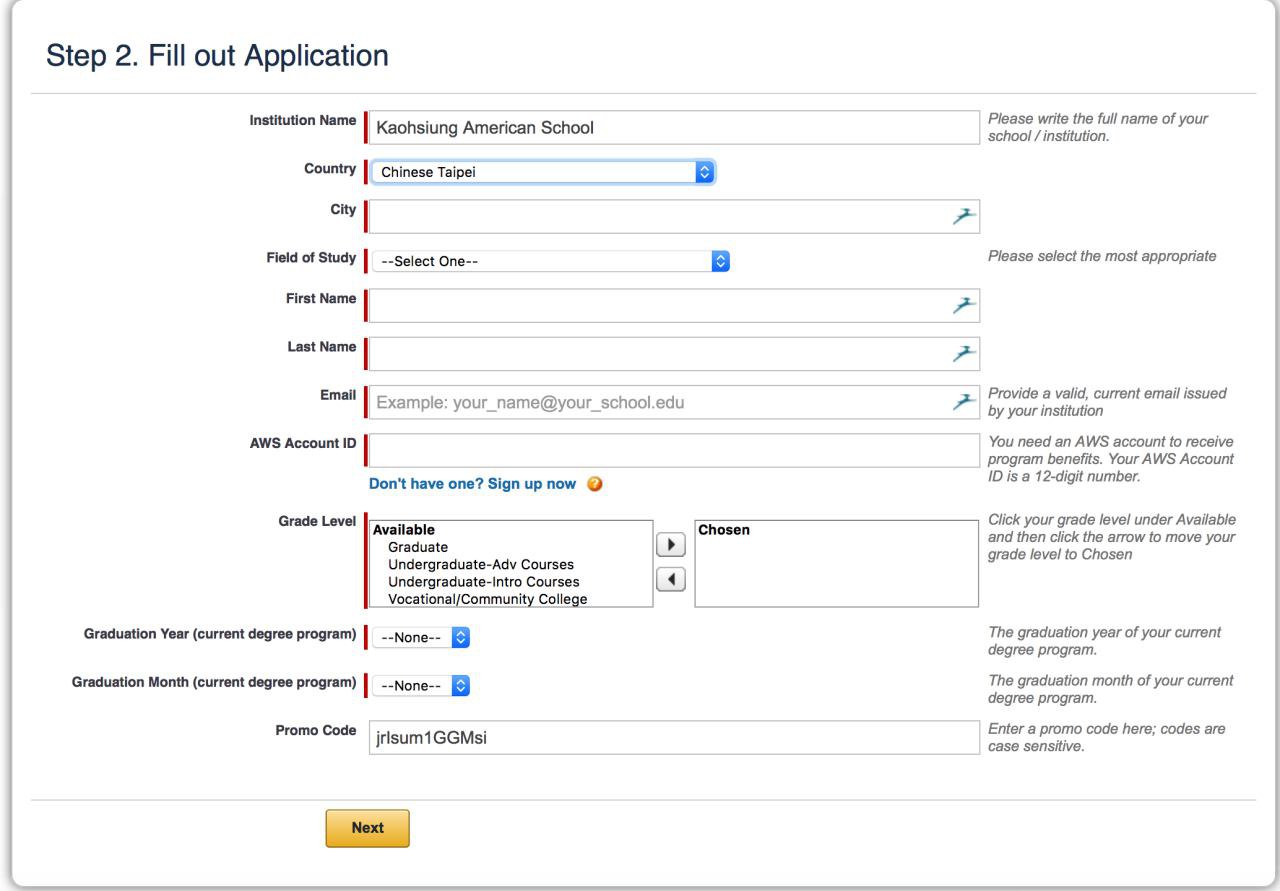Open the Field of Study dropdown

[x=551, y=261]
